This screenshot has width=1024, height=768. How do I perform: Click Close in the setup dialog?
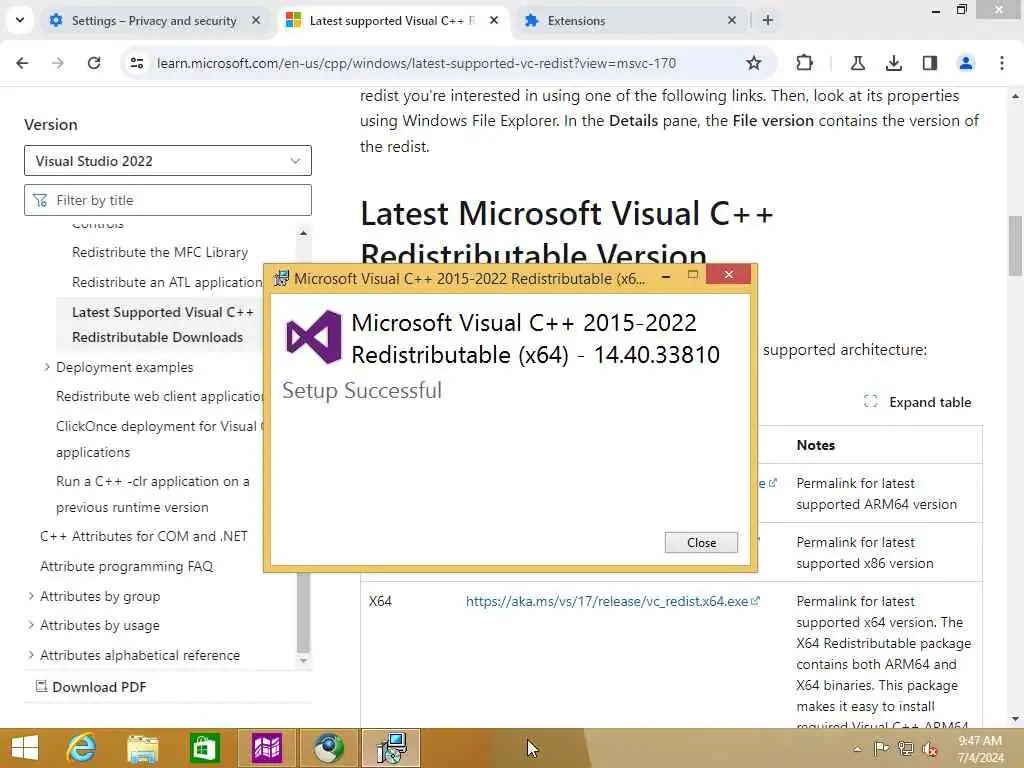tap(701, 543)
